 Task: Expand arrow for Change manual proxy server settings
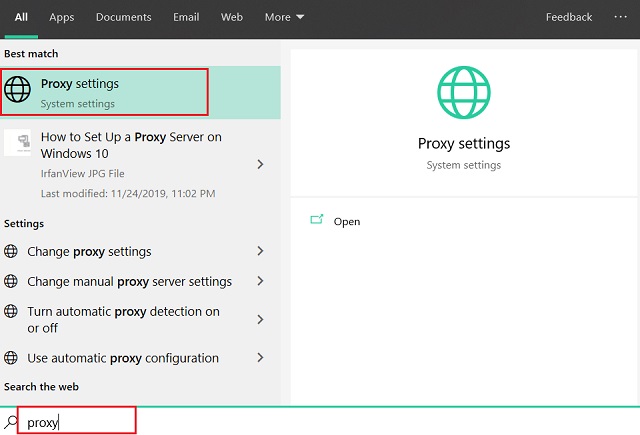pyautogui.click(x=260, y=281)
